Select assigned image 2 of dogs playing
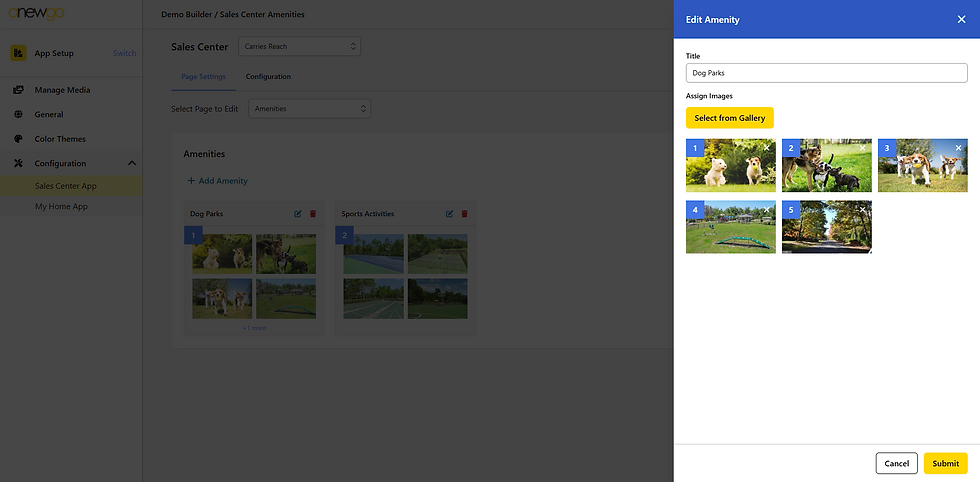The image size is (980, 482). point(826,166)
